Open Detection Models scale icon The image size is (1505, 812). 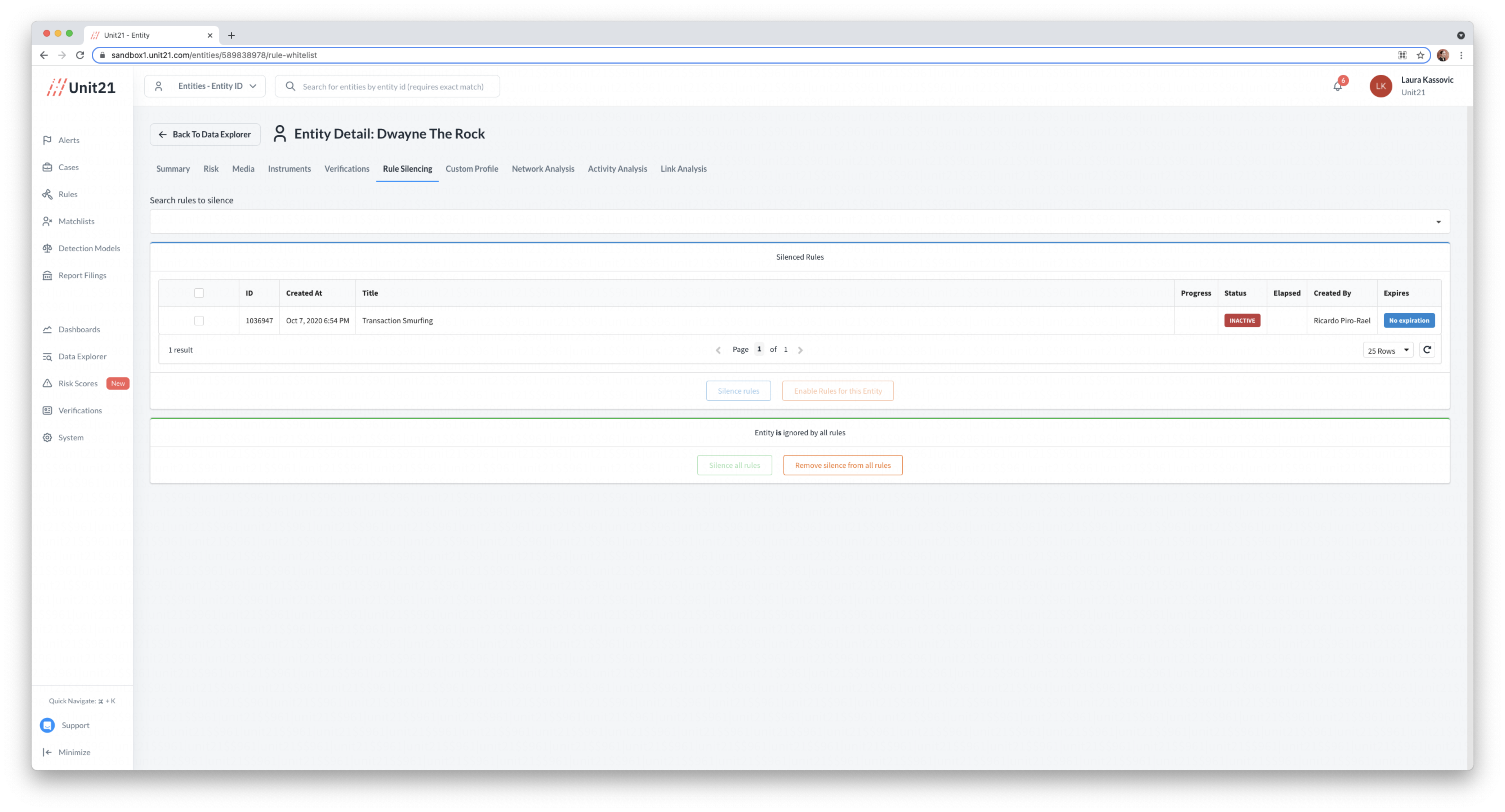(47, 248)
